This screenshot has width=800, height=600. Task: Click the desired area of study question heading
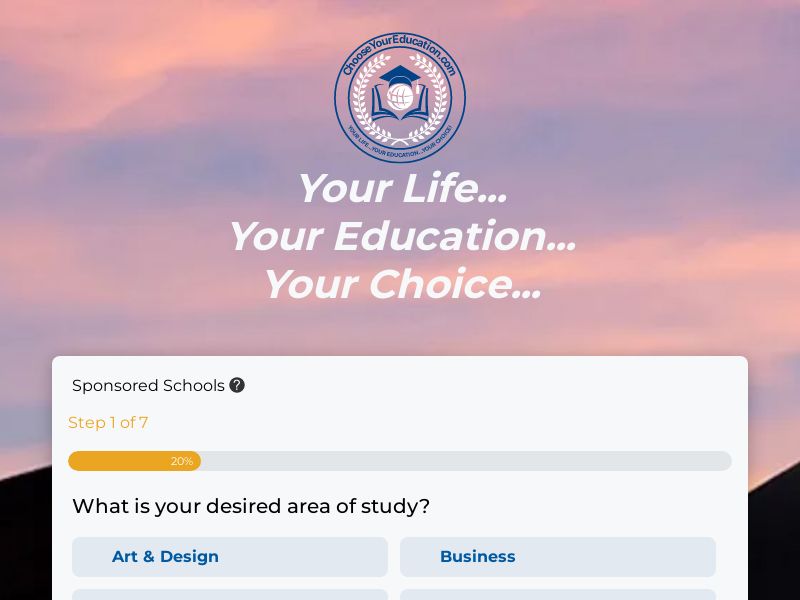pyautogui.click(x=251, y=507)
